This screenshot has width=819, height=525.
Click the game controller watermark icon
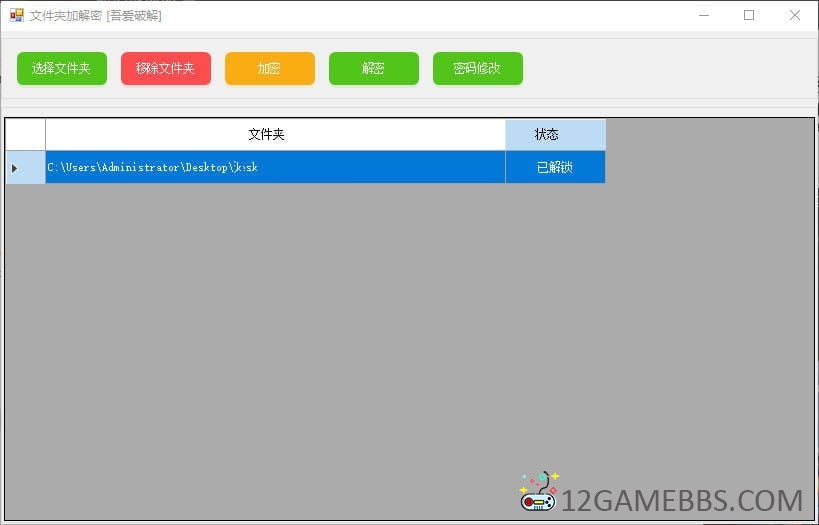538,492
